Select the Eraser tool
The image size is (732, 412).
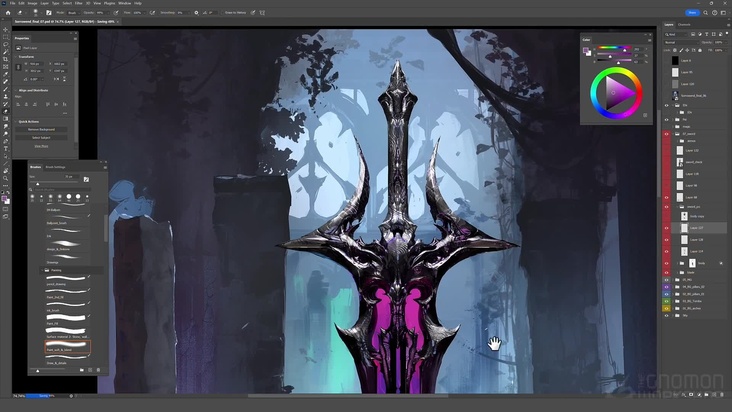[6, 112]
